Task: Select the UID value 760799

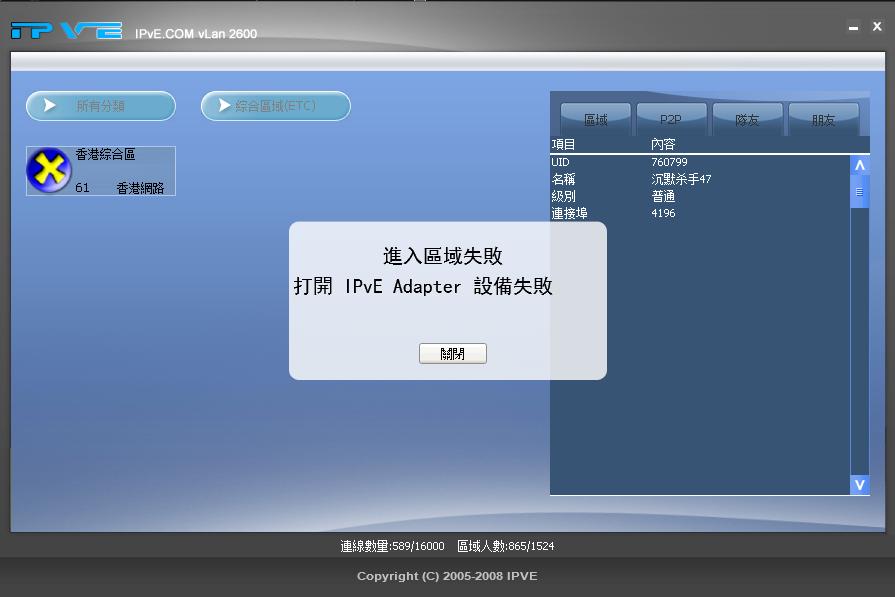Action: [x=670, y=162]
